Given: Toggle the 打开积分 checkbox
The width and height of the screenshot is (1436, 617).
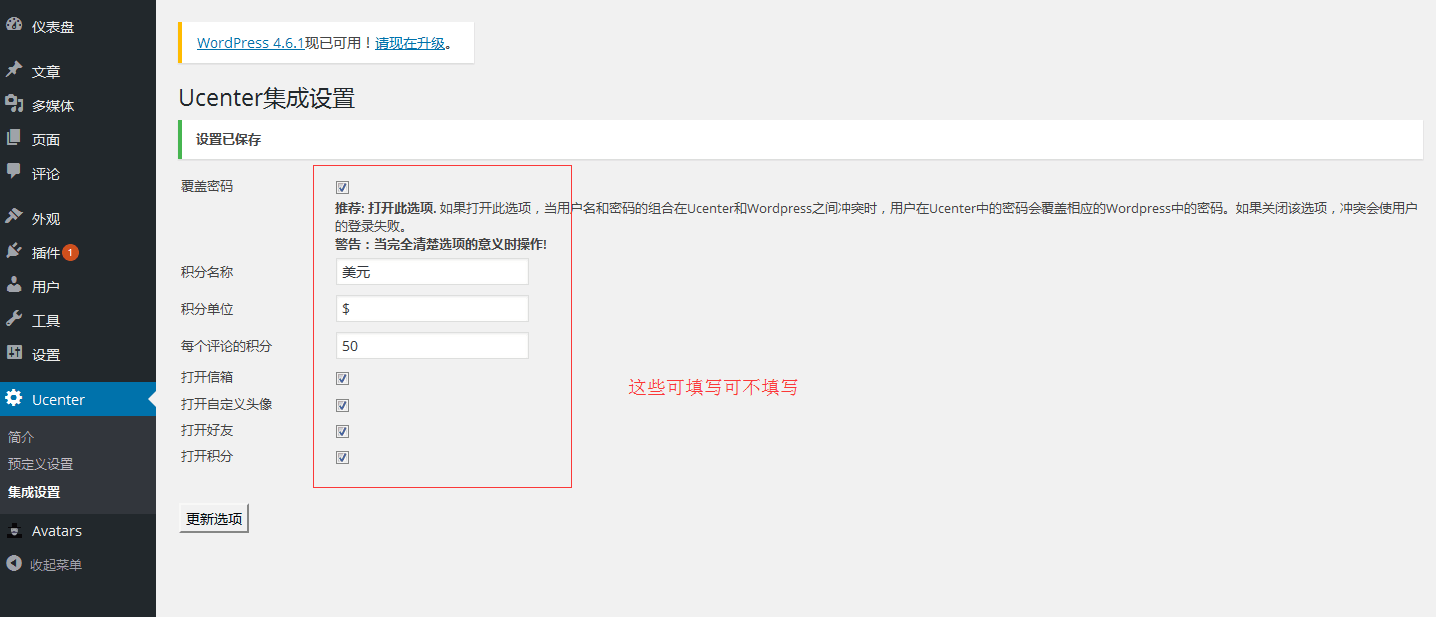Looking at the screenshot, I should (342, 457).
